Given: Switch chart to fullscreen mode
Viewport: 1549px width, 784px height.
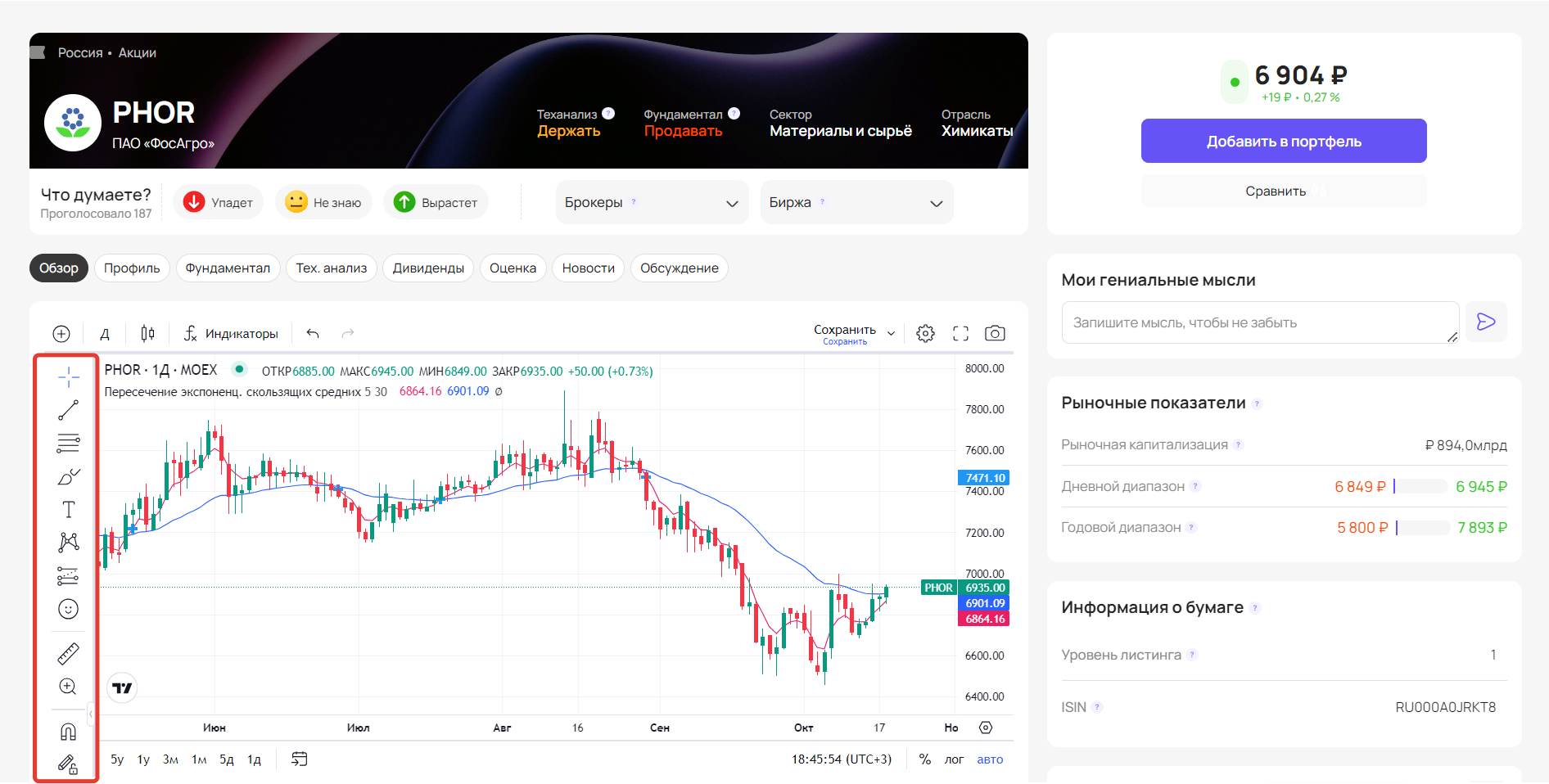Looking at the screenshot, I should [x=960, y=333].
